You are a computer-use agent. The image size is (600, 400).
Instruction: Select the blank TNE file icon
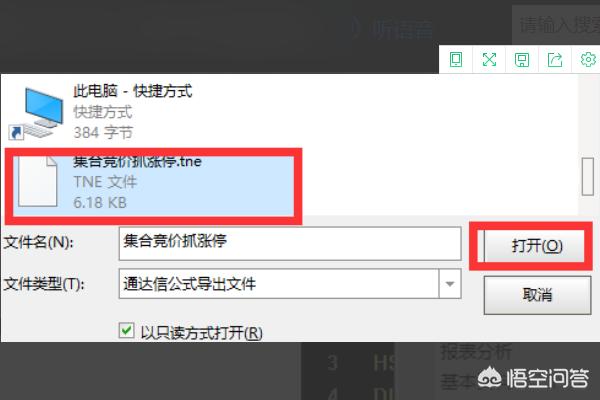[x=38, y=181]
